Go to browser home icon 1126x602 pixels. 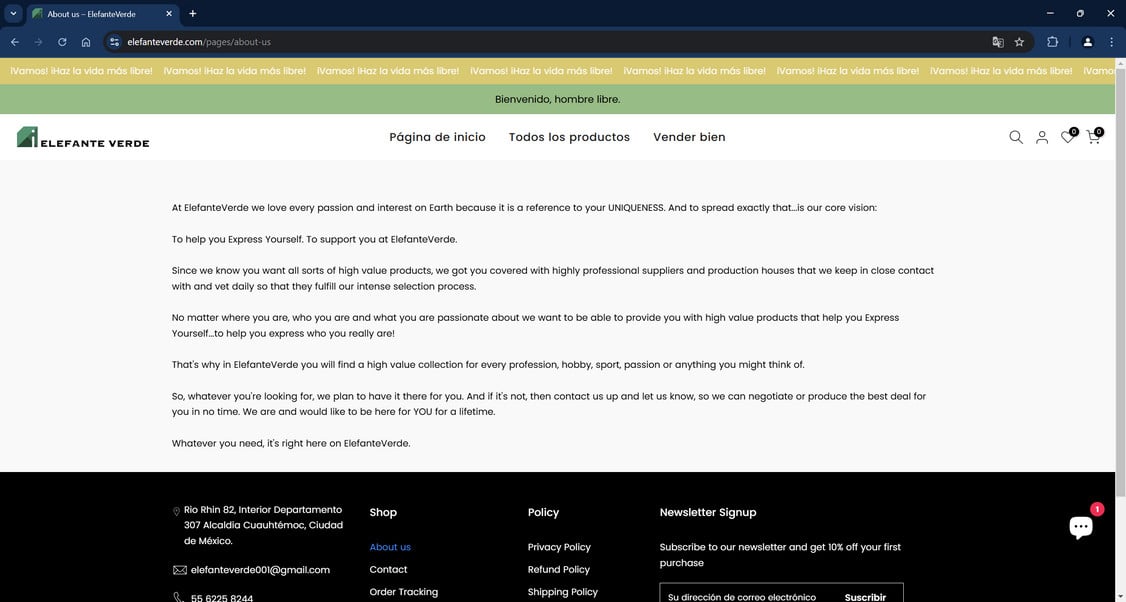tap(86, 42)
